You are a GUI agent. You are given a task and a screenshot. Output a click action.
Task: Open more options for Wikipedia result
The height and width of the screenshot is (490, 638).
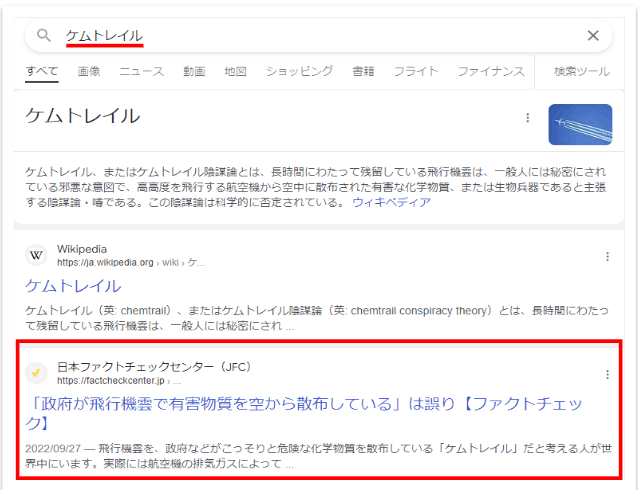[x=607, y=256]
